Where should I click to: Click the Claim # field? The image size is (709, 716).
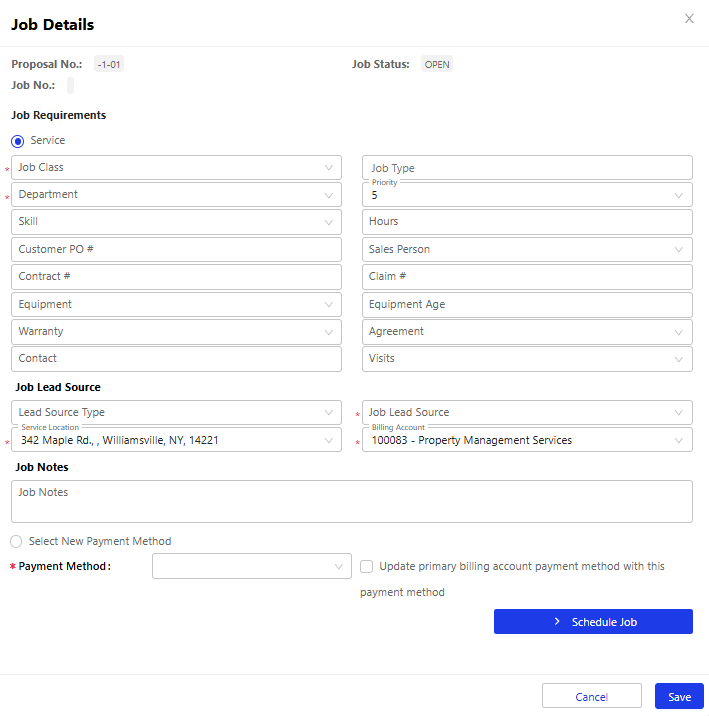[527, 277]
